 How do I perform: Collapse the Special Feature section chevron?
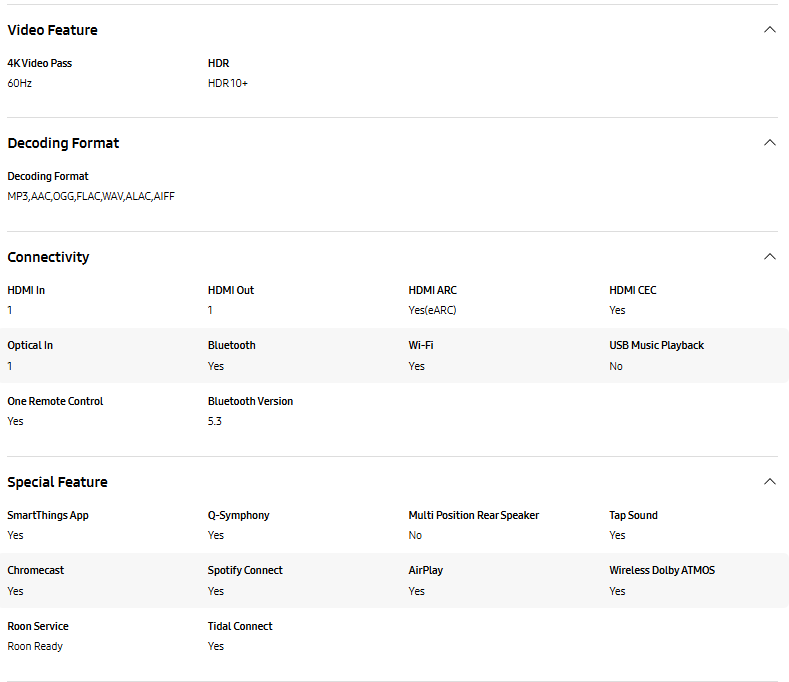click(769, 482)
